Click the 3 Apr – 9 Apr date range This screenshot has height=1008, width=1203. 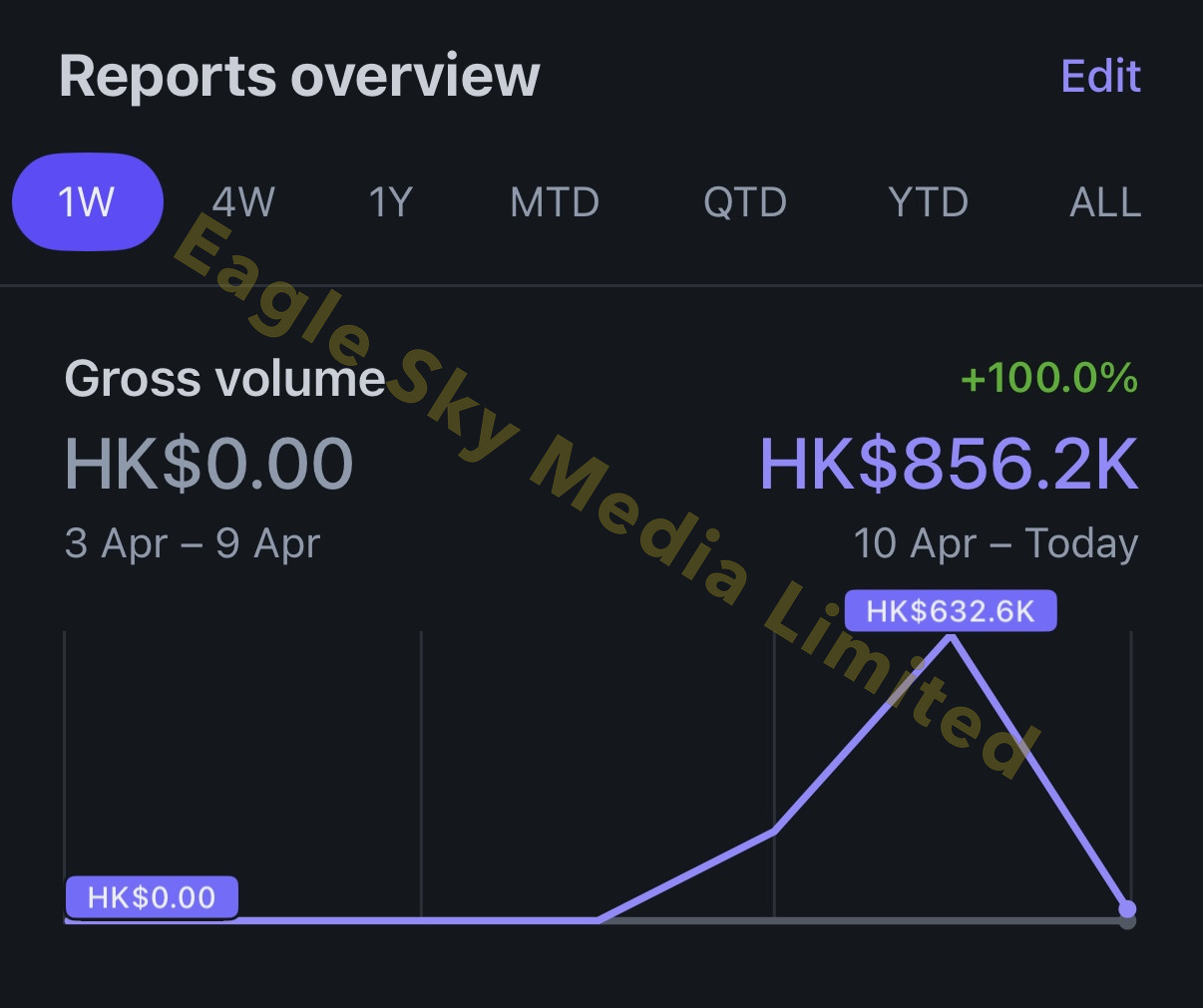click(193, 544)
